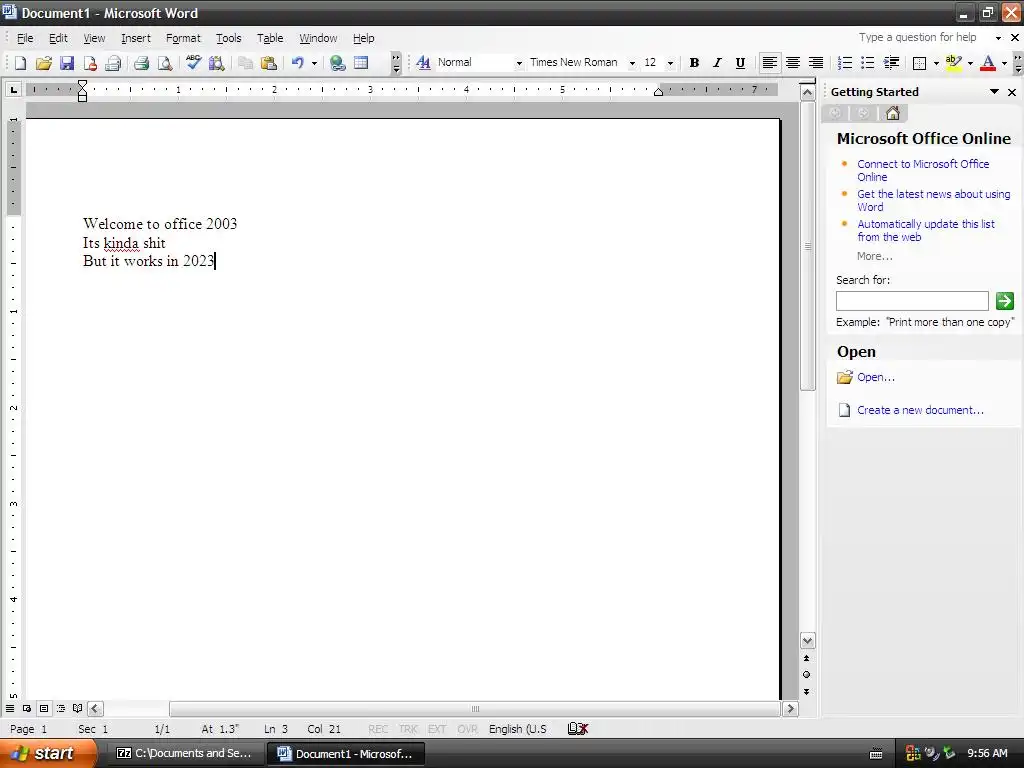Switch to Print Layout view icon

[x=44, y=708]
